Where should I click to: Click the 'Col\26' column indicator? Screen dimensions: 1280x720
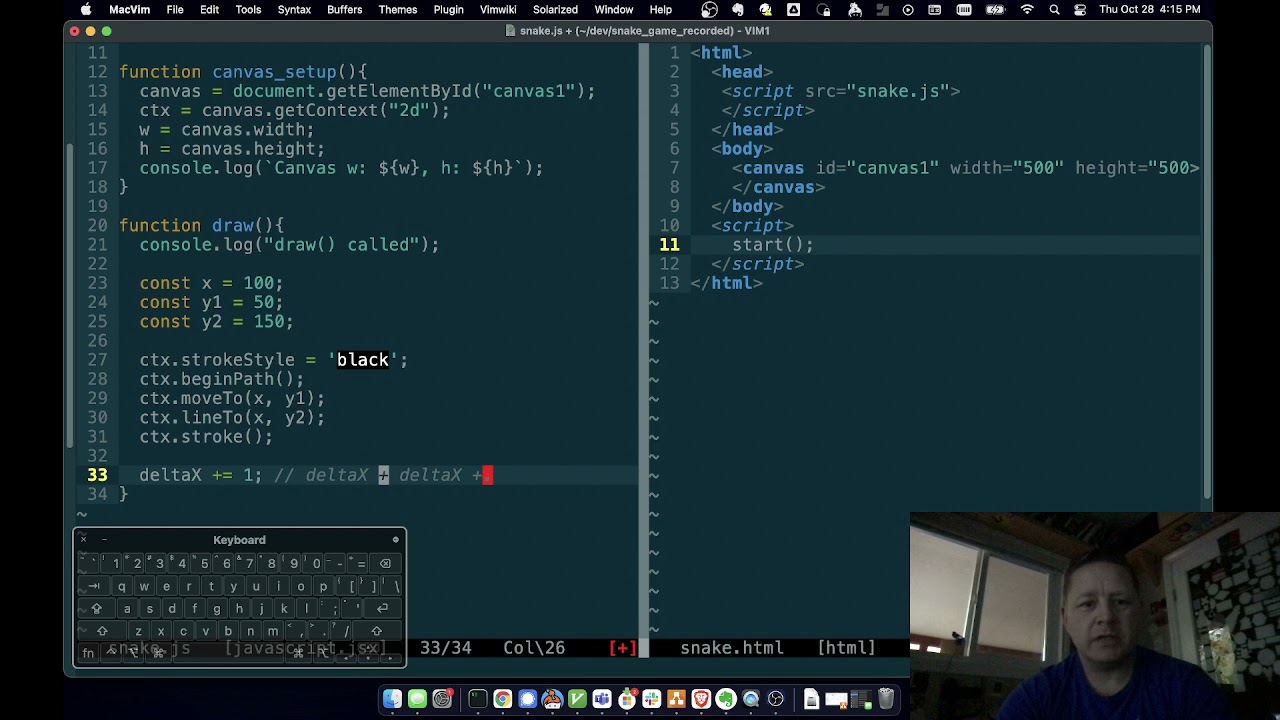point(534,648)
